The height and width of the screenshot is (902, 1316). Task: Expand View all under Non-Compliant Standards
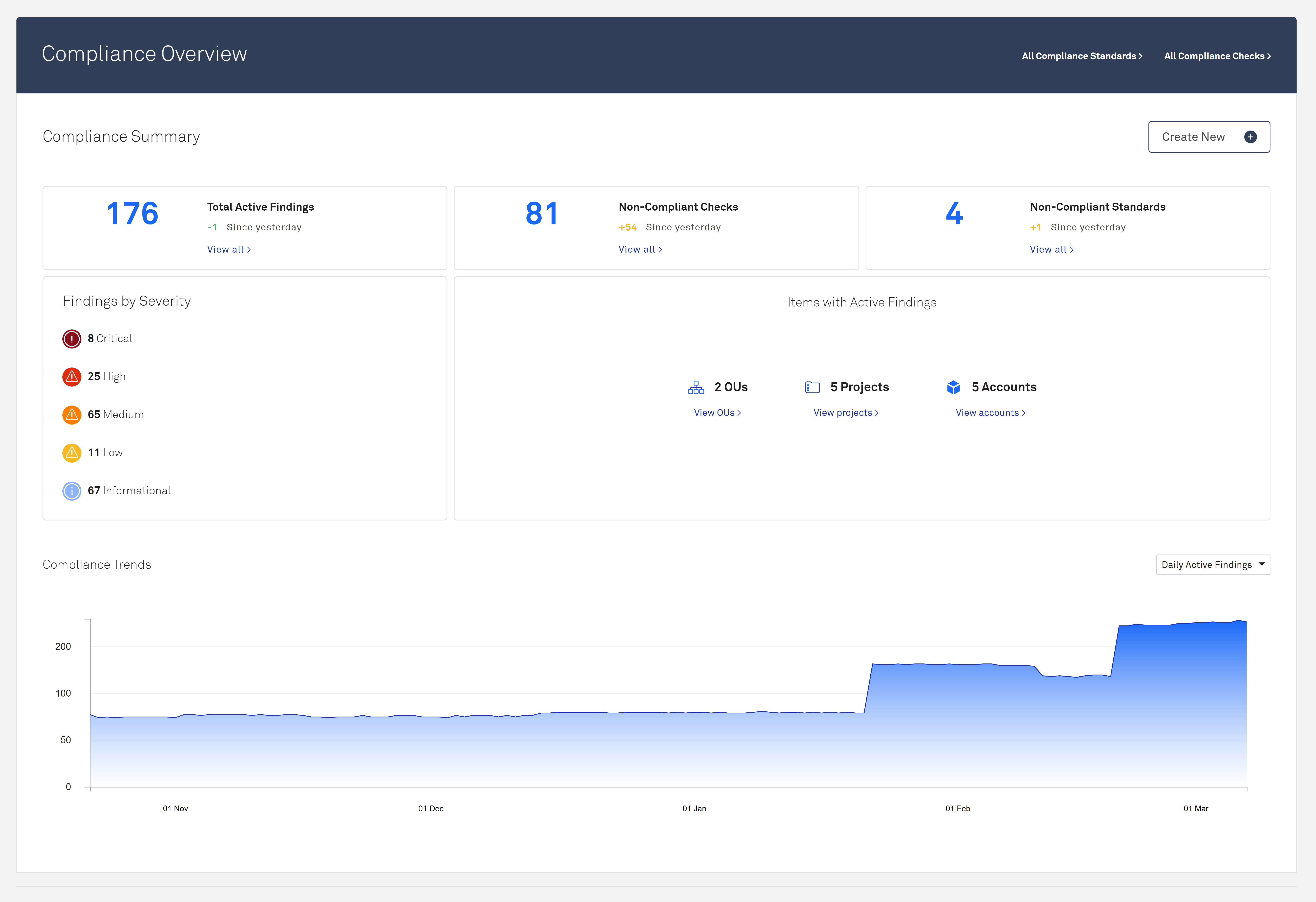1052,249
